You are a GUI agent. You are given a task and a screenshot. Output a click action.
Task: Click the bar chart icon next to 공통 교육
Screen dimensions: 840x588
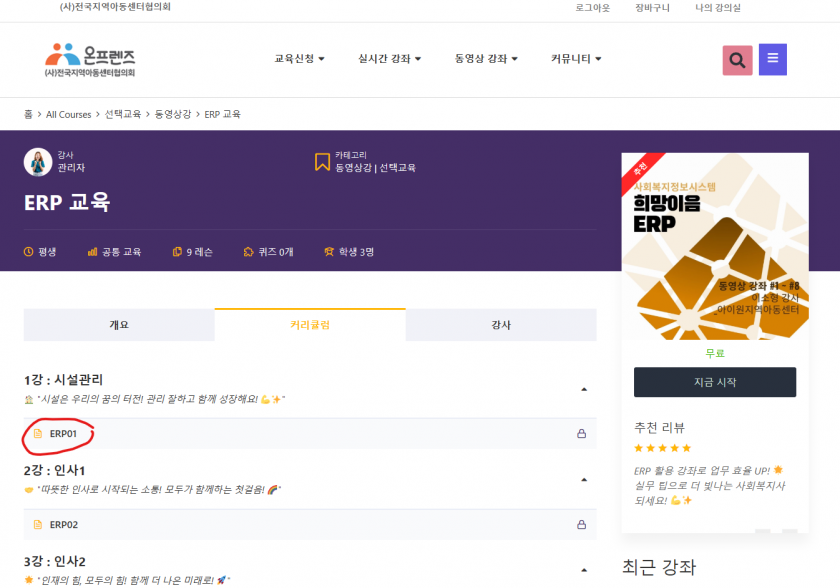92,252
